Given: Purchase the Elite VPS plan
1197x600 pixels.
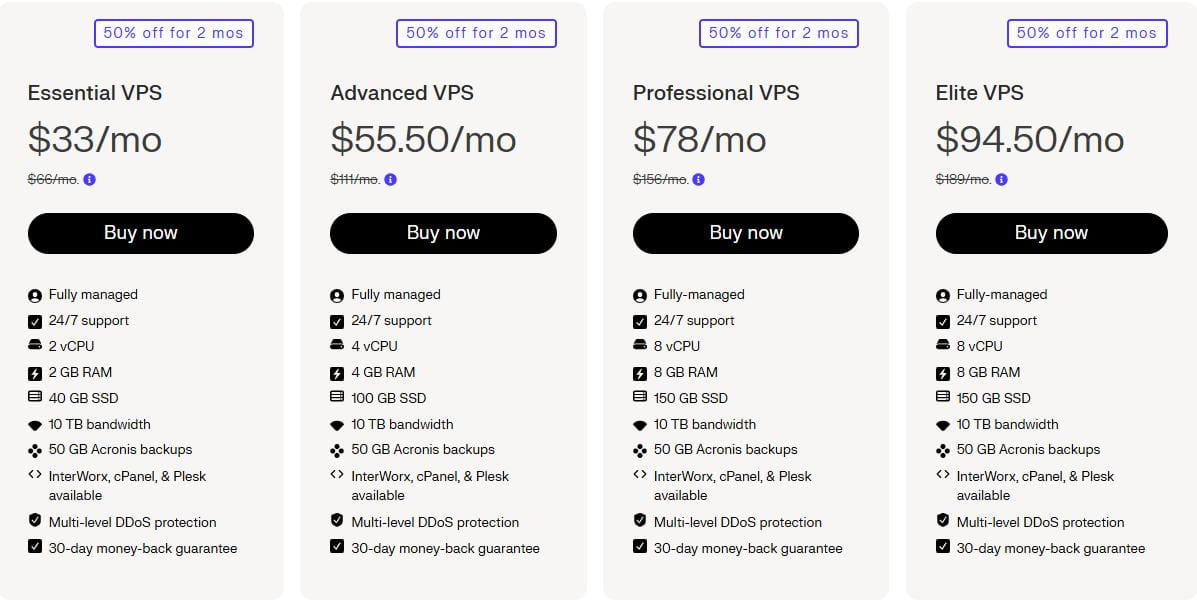Looking at the screenshot, I should click(1051, 233).
